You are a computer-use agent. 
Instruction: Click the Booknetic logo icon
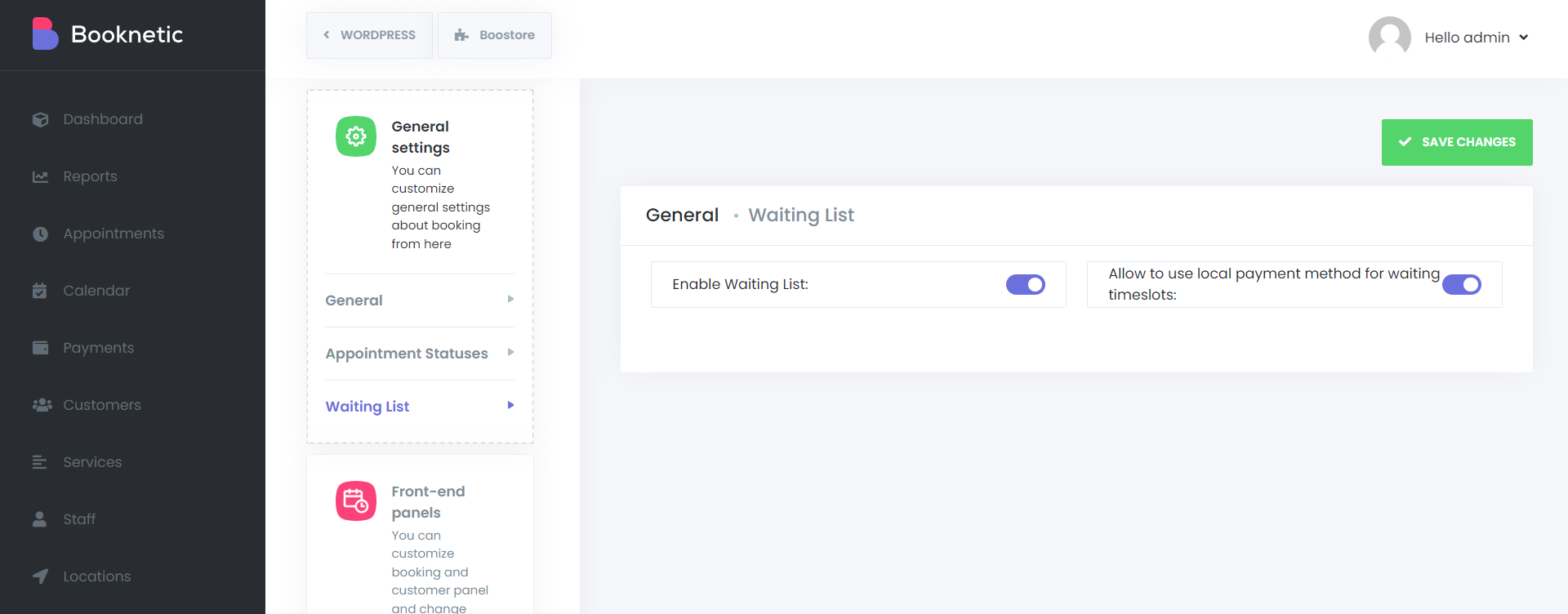coord(45,34)
